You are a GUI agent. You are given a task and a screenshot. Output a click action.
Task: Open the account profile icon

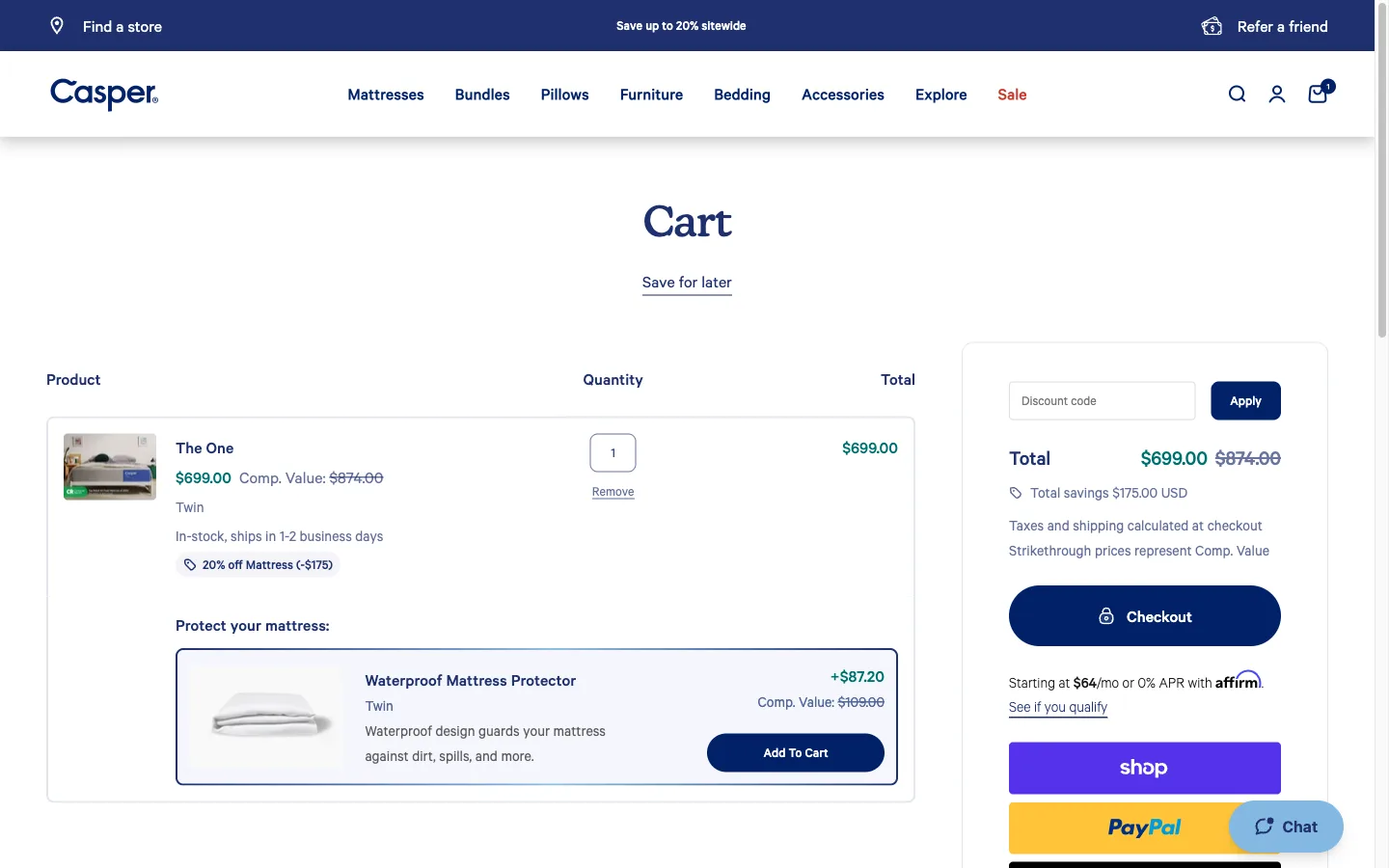pos(1277,94)
